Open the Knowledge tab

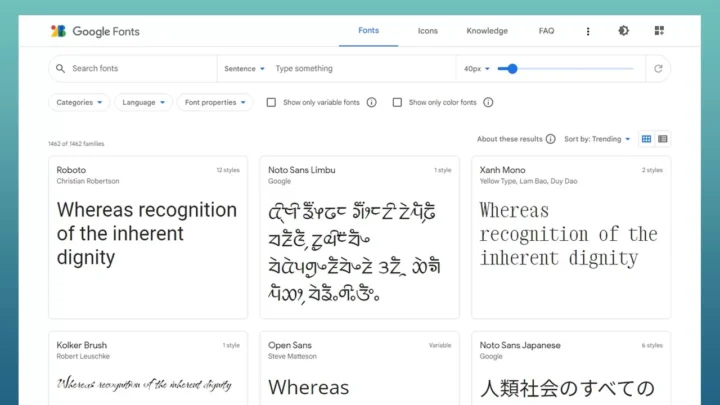[x=487, y=31]
